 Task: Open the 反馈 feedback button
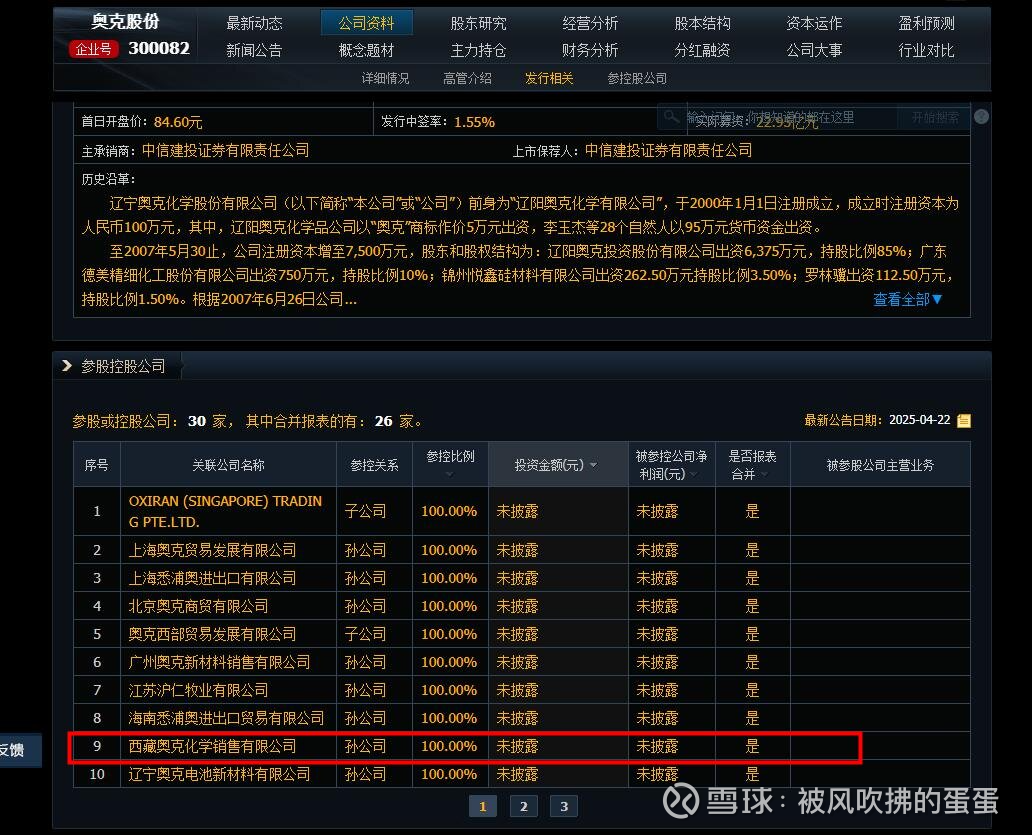[x=18, y=750]
